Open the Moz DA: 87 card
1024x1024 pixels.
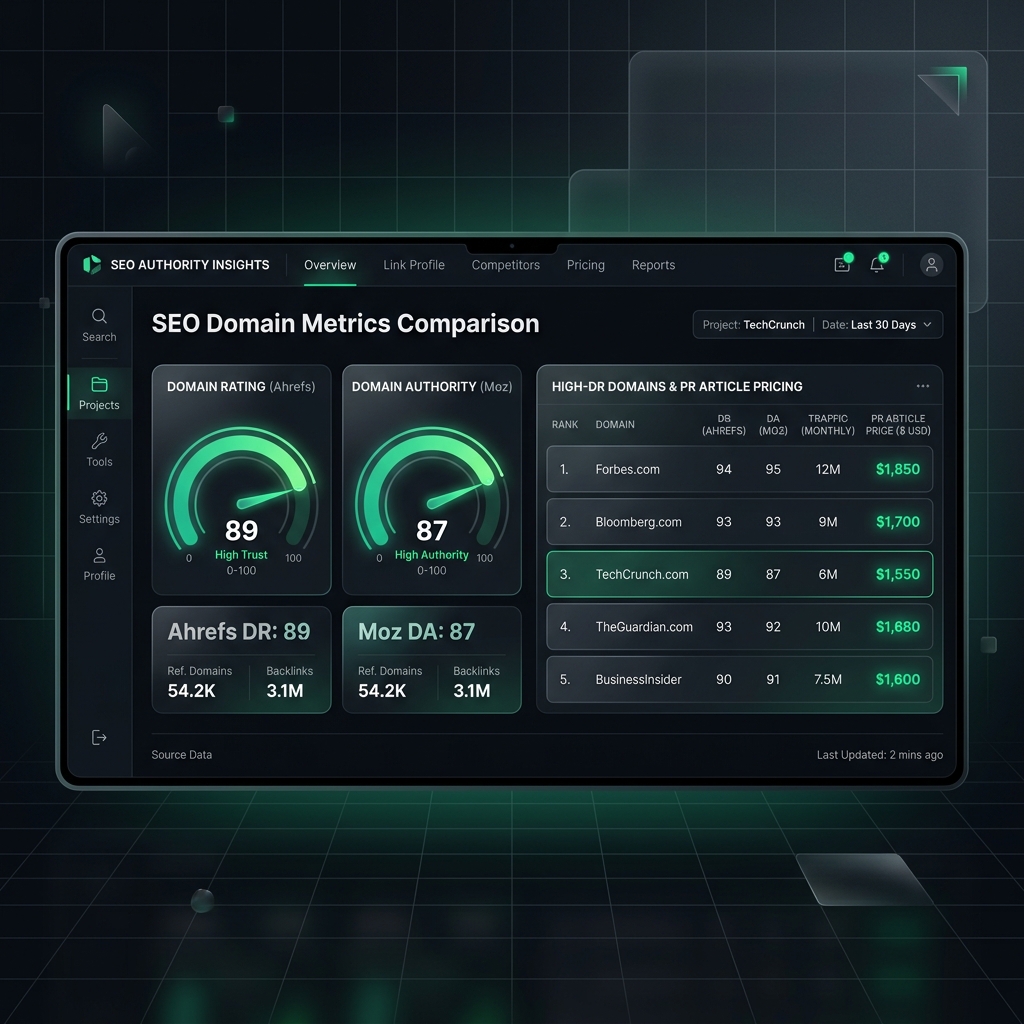point(432,660)
